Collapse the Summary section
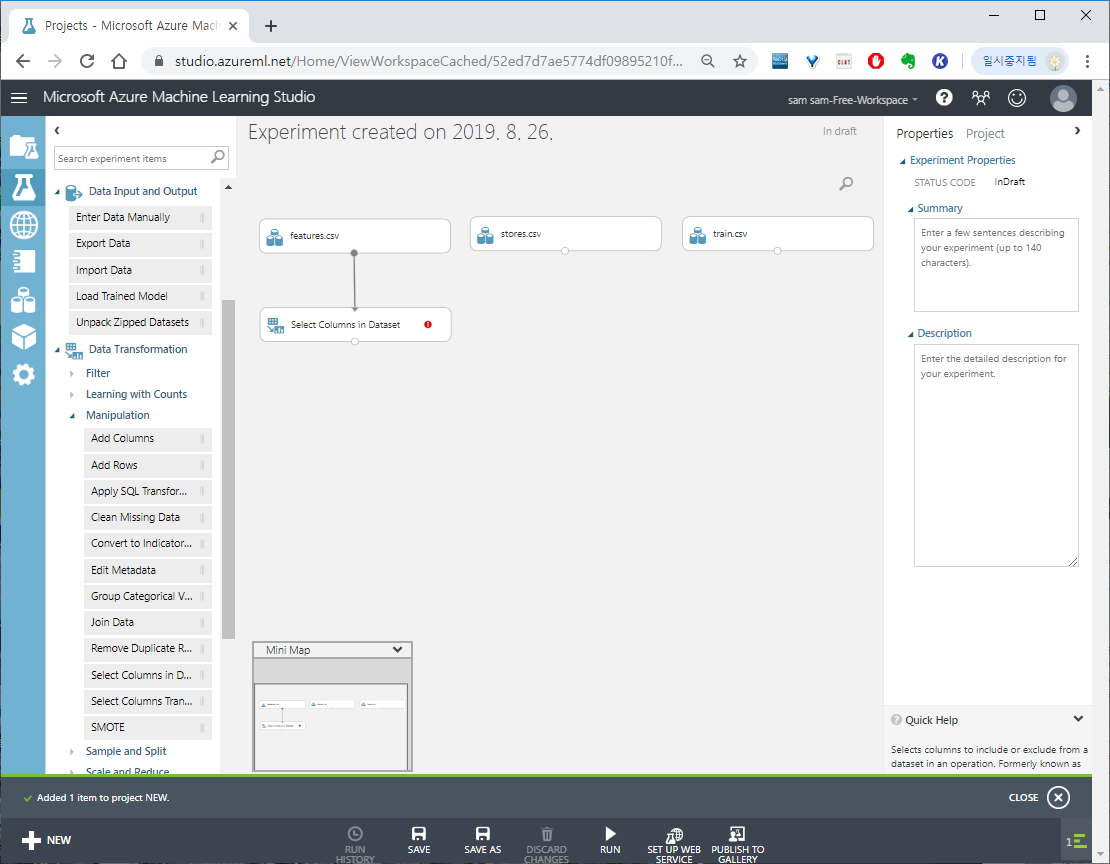The image size is (1110, 864). coord(910,209)
